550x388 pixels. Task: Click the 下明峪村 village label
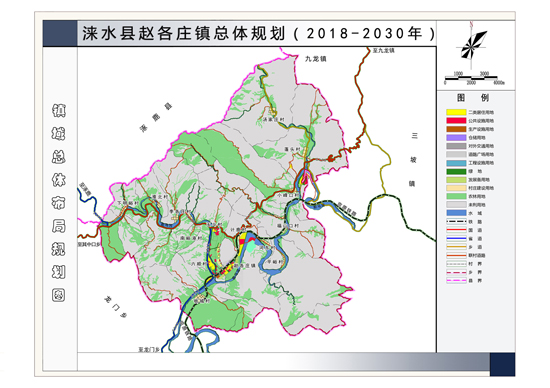[128, 203]
